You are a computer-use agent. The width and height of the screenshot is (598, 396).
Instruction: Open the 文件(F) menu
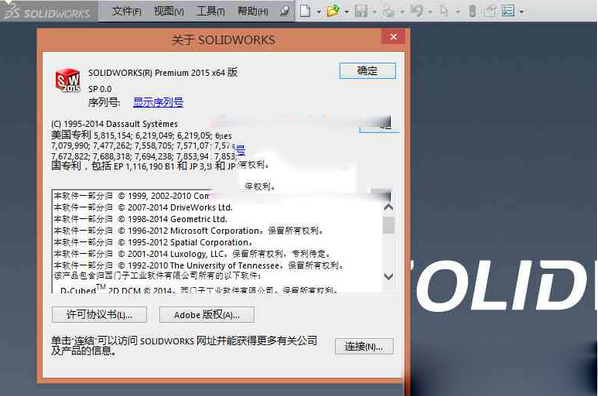point(126,11)
